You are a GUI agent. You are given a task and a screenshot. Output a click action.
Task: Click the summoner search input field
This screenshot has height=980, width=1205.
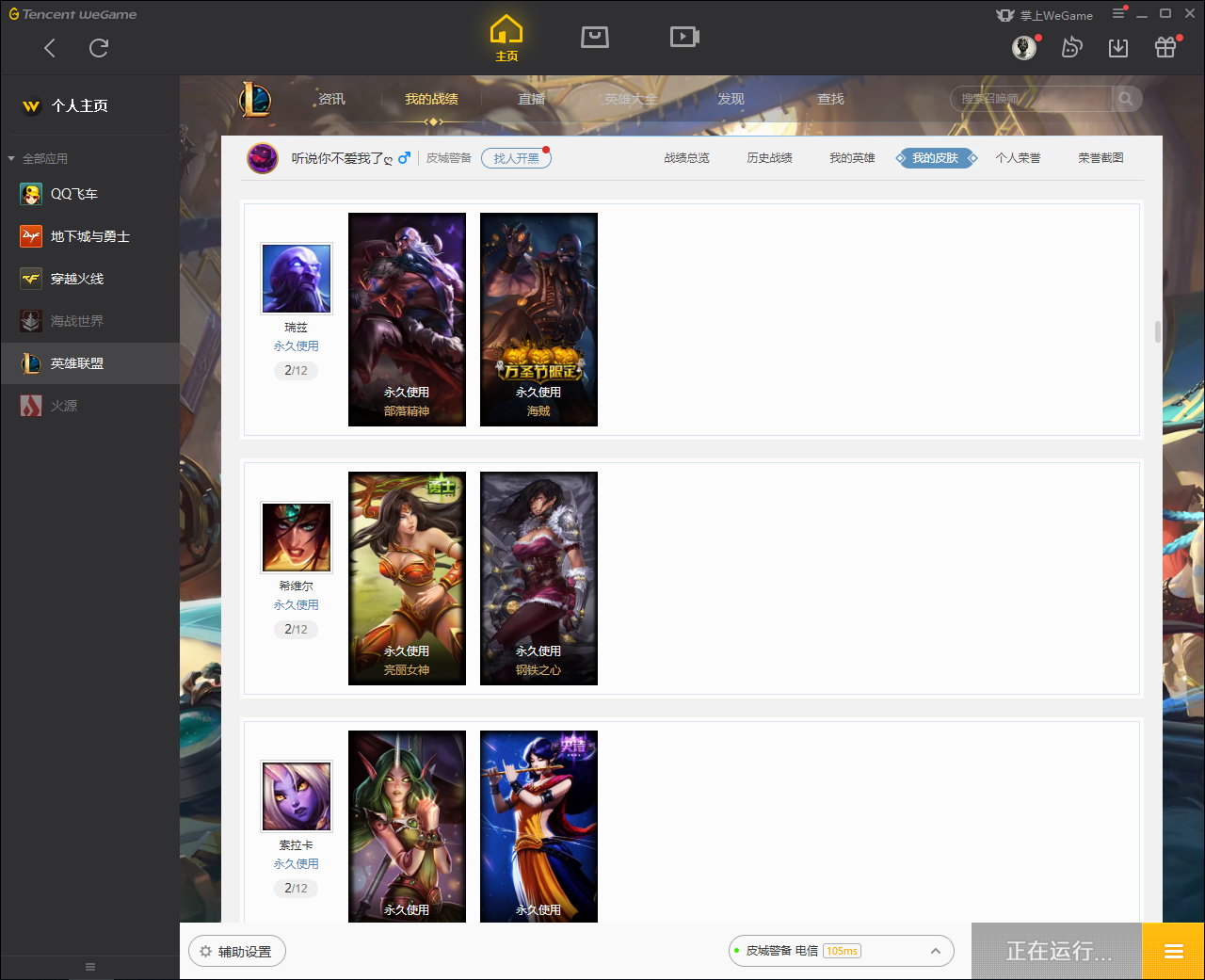(1031, 99)
